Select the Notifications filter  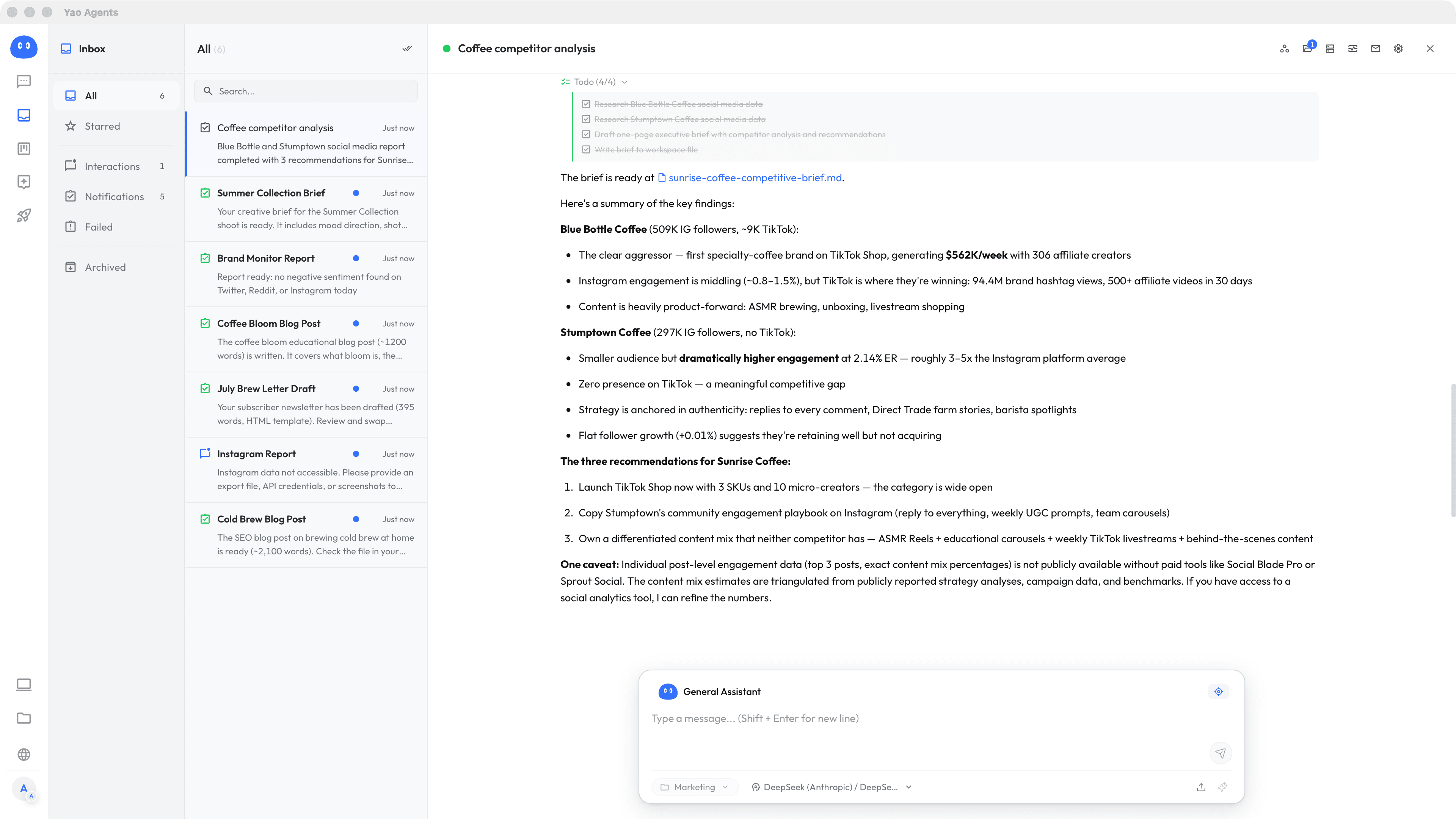coord(116,197)
